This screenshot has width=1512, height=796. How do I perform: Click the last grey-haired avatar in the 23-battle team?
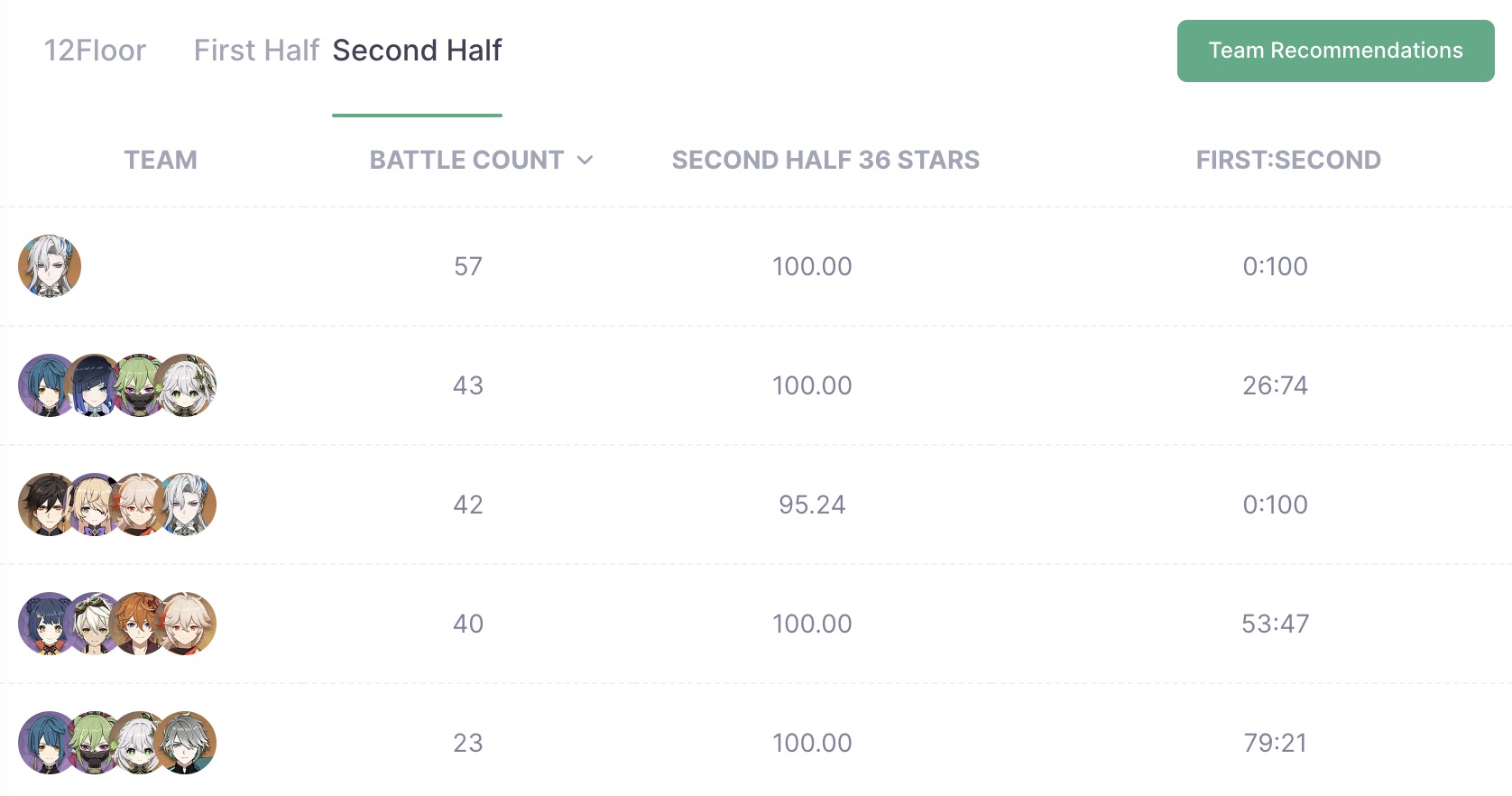188,743
